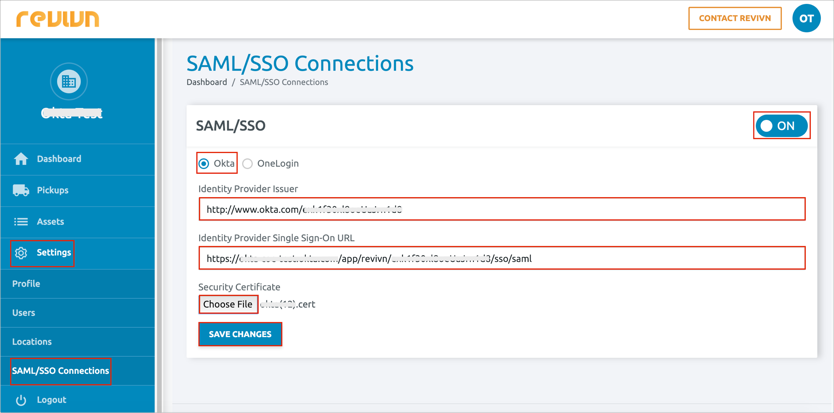This screenshot has height=413, width=834.
Task: Click the Identity Provider Issuer field
Action: point(501,209)
